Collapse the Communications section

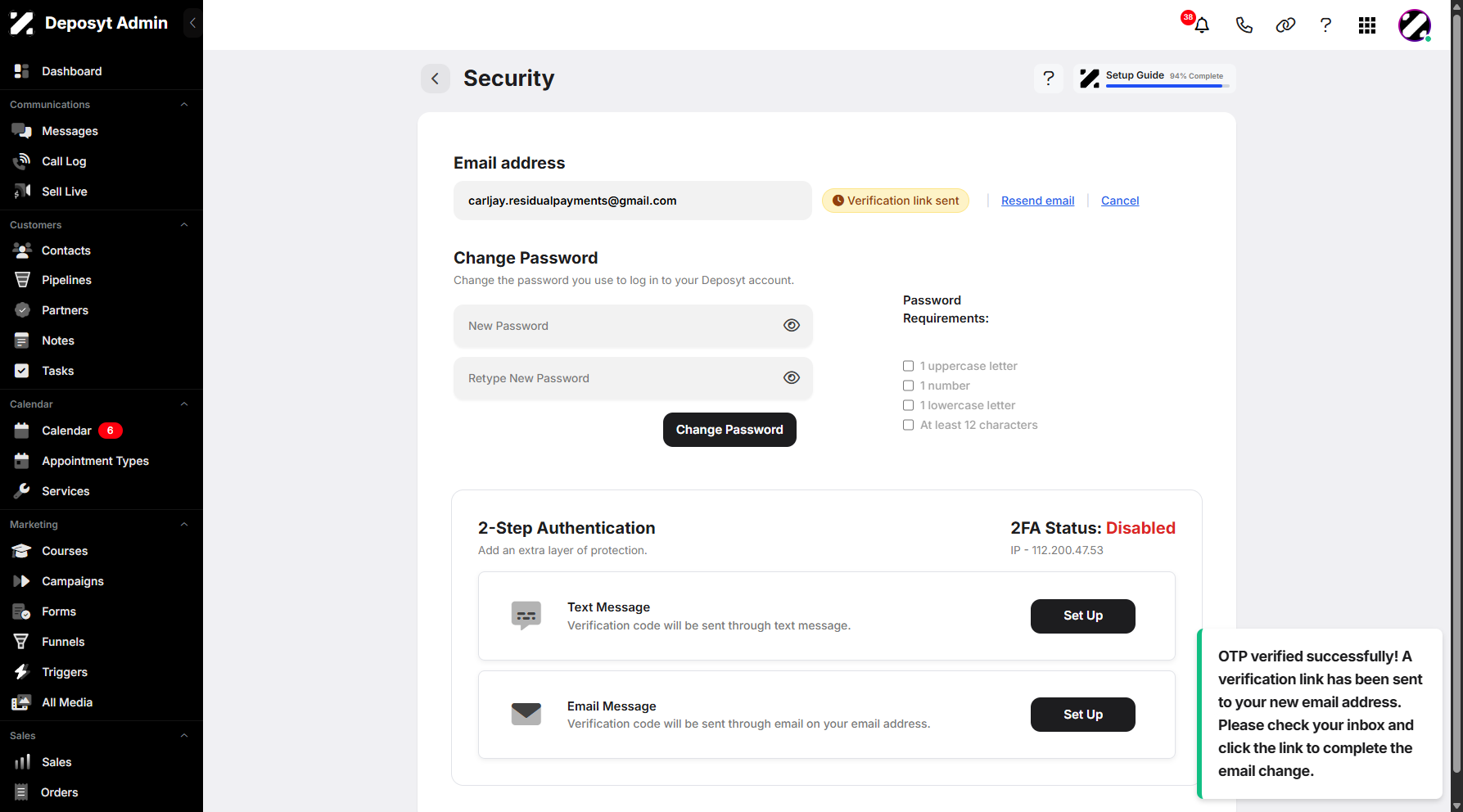[x=184, y=105]
